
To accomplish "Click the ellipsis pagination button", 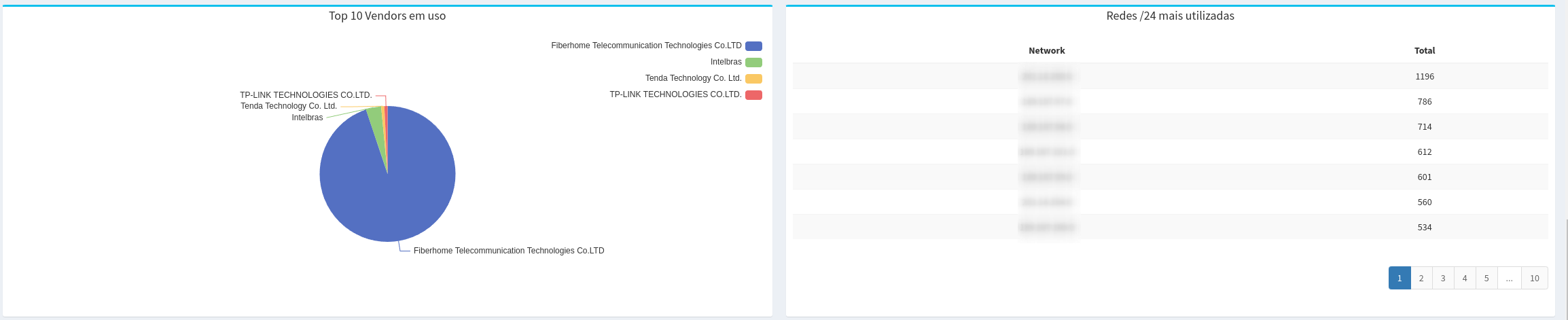I will coord(1509,278).
